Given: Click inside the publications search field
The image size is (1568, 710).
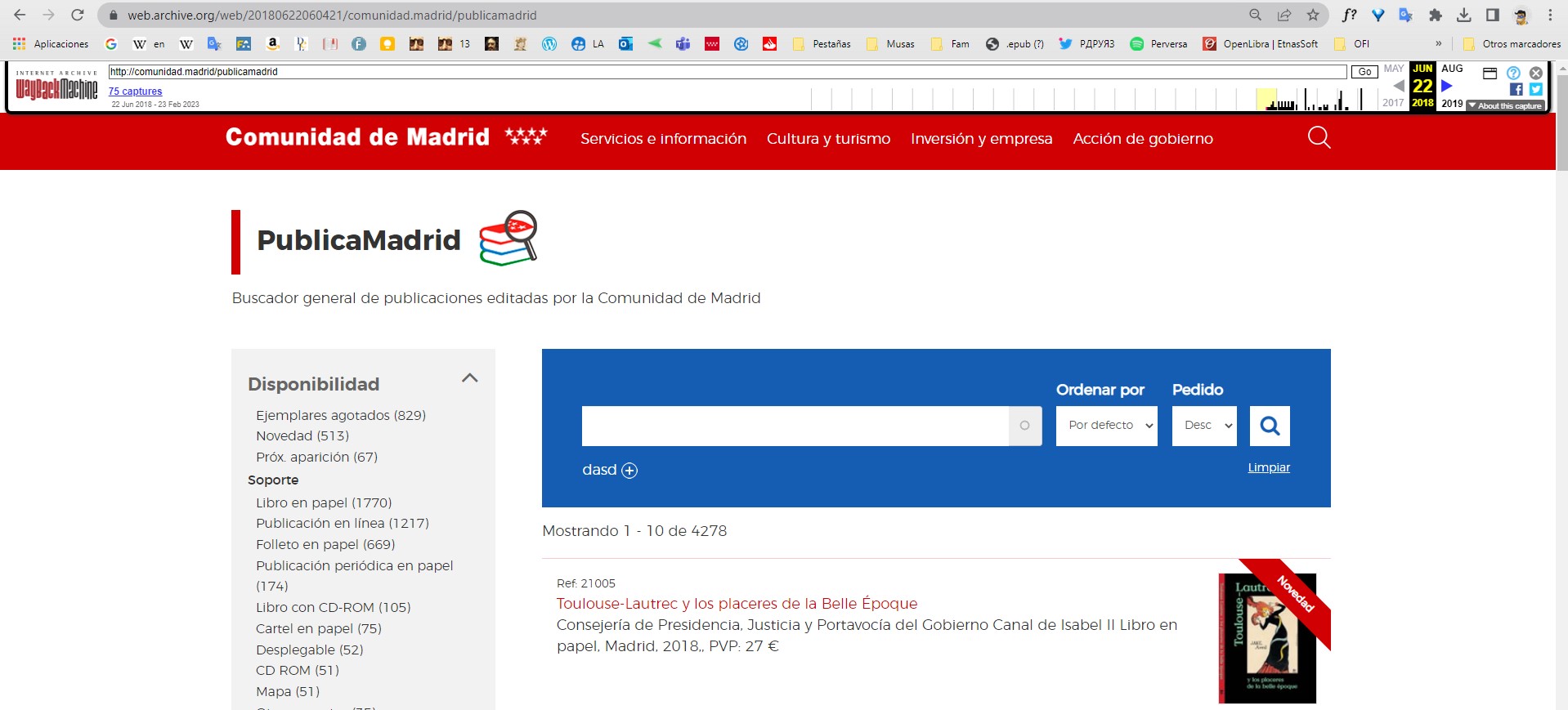Looking at the screenshot, I should coord(795,426).
